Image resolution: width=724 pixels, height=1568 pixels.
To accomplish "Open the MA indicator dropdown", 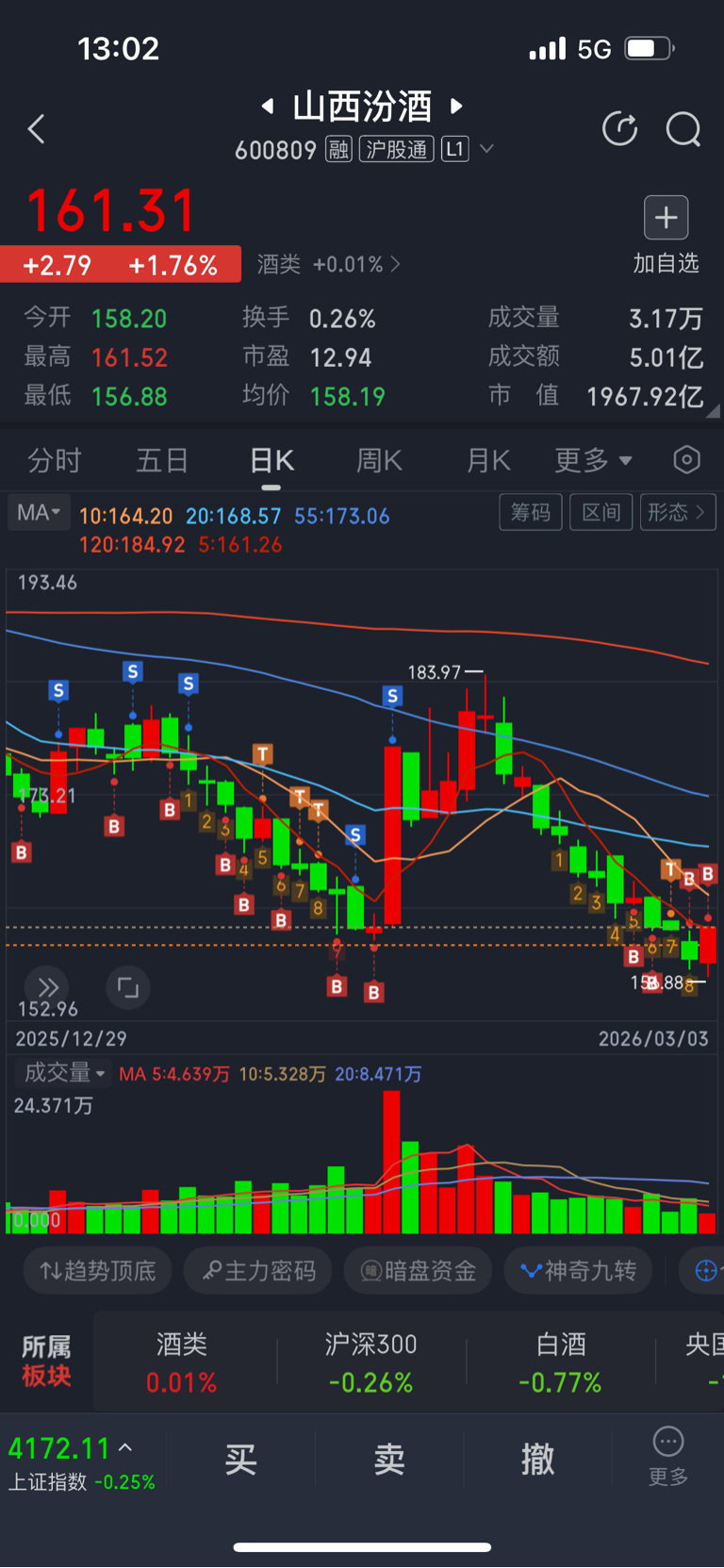I will 39,513.
